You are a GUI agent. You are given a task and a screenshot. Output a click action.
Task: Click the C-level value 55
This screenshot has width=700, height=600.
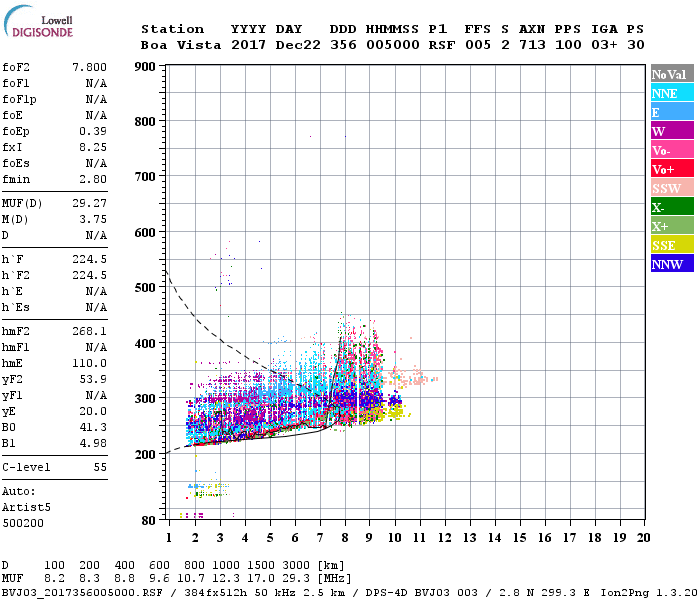pyautogui.click(x=98, y=467)
